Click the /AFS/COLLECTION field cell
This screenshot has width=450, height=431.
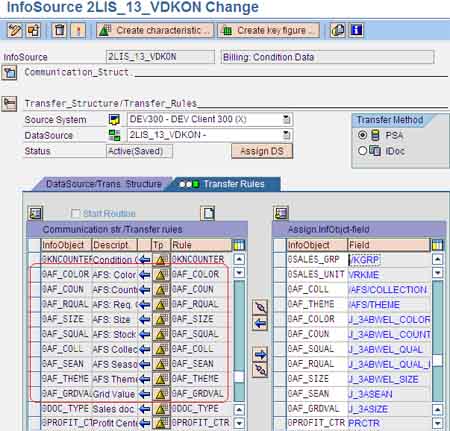point(389,290)
